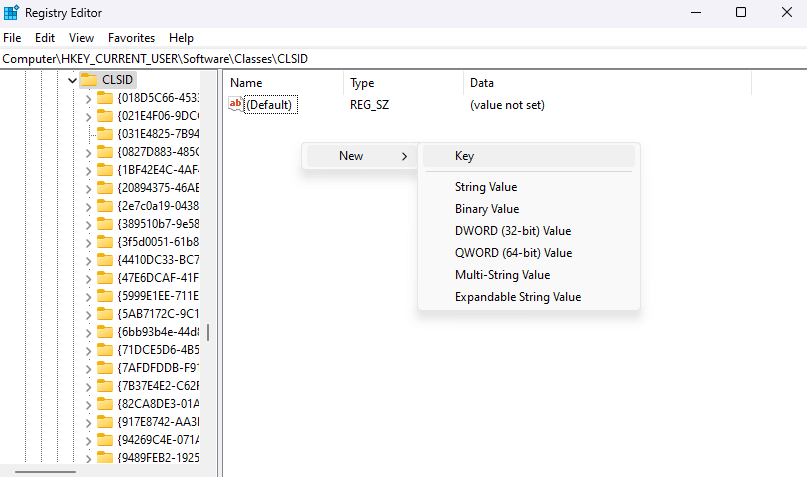Click folder icon of {82CA8DE3 key
Image resolution: width=807 pixels, height=477 pixels.
coord(105,404)
